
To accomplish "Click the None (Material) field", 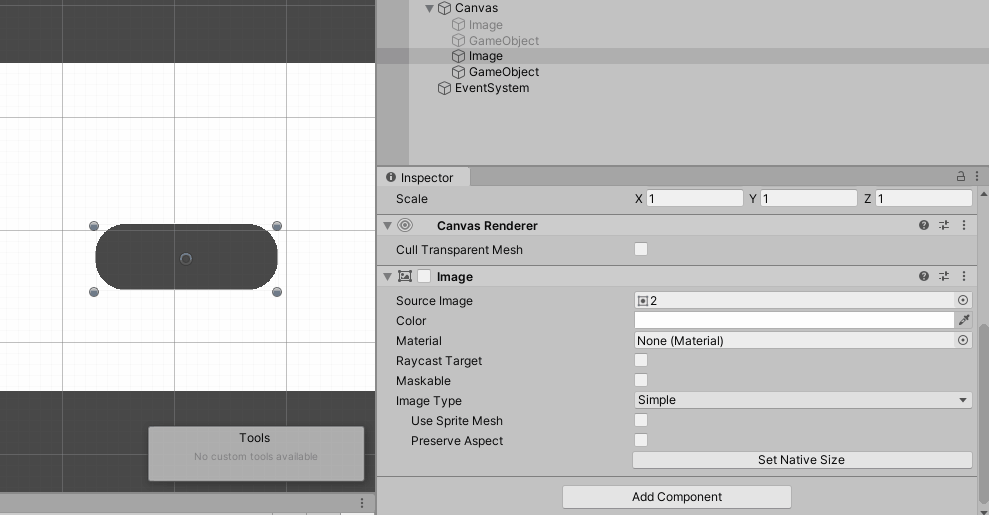I will coord(795,340).
